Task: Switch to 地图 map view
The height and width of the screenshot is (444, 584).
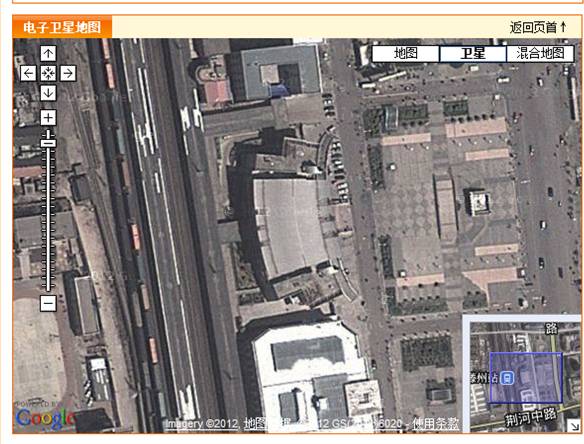Action: point(406,53)
